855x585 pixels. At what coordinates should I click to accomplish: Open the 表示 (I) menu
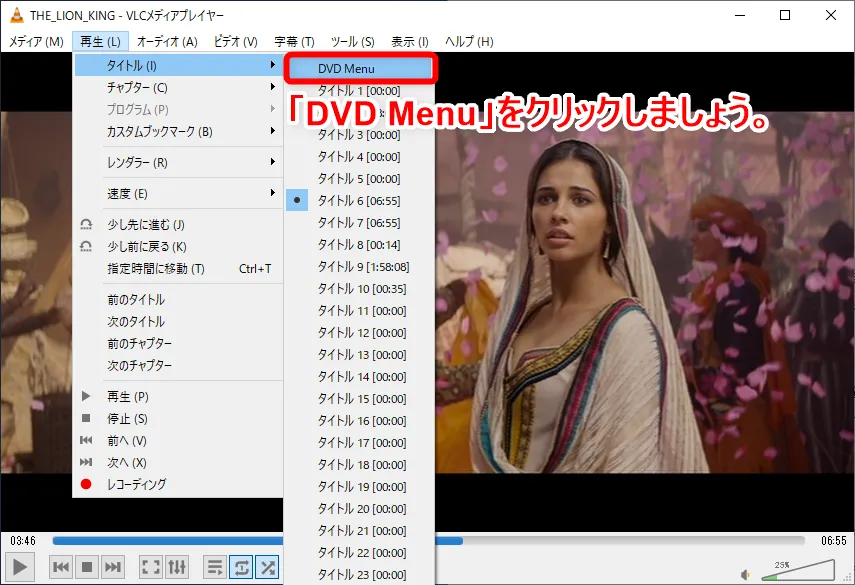[x=410, y=41]
